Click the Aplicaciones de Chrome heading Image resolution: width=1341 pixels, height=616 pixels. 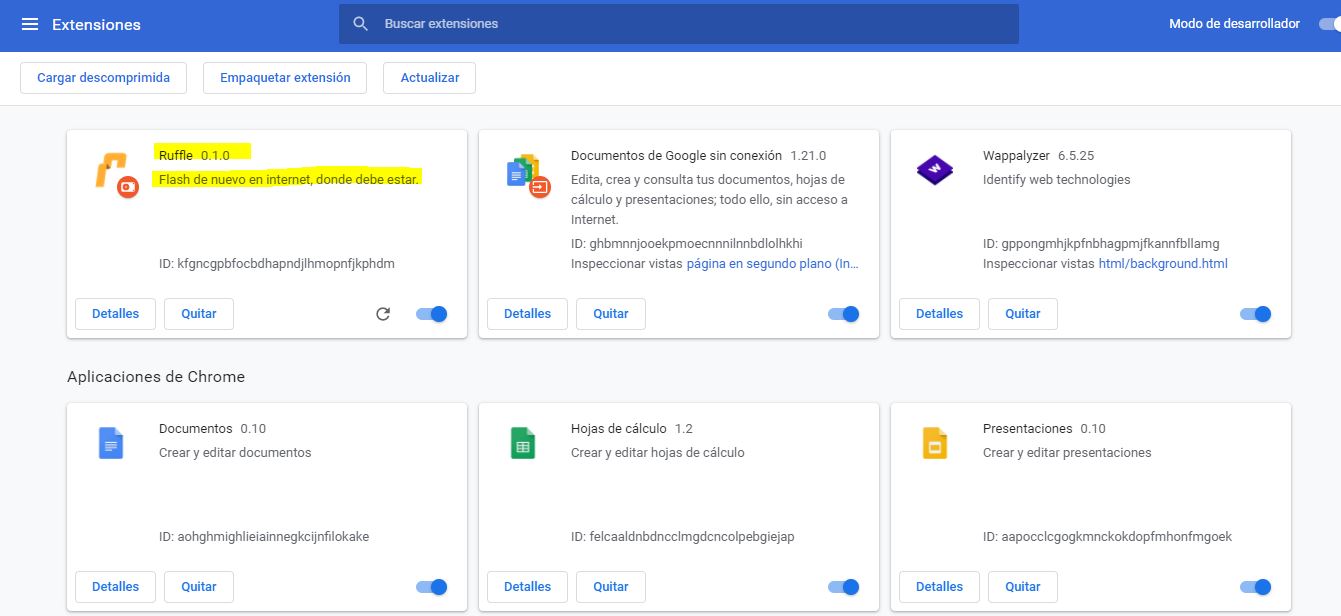click(x=156, y=377)
